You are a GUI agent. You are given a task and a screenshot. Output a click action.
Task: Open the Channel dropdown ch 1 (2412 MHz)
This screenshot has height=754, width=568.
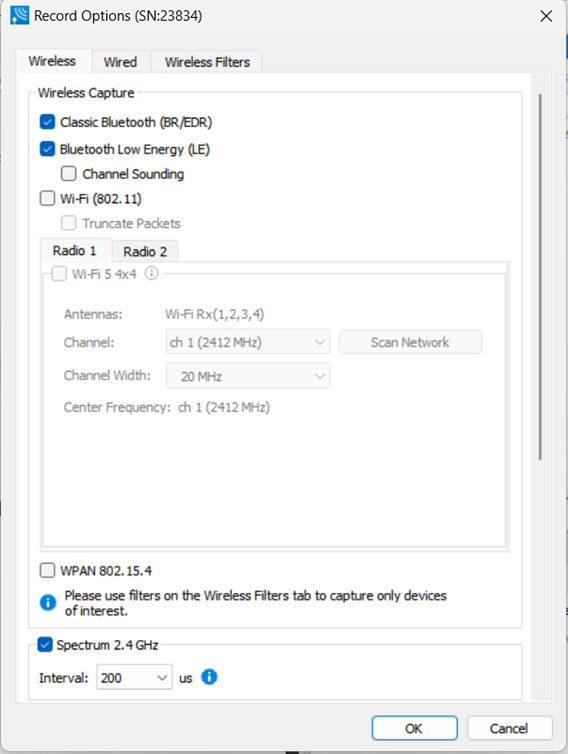pos(248,342)
